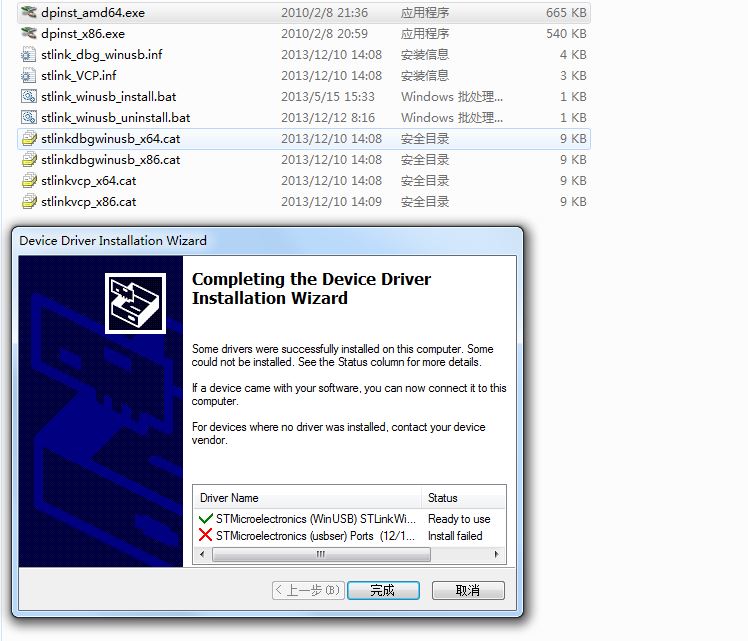Click the stlink_VCP.inf file icon
Viewport: 748px width, 641px height.
[29, 75]
